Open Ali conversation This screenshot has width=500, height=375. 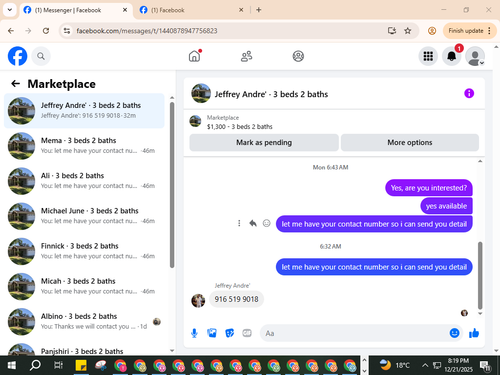click(84, 181)
